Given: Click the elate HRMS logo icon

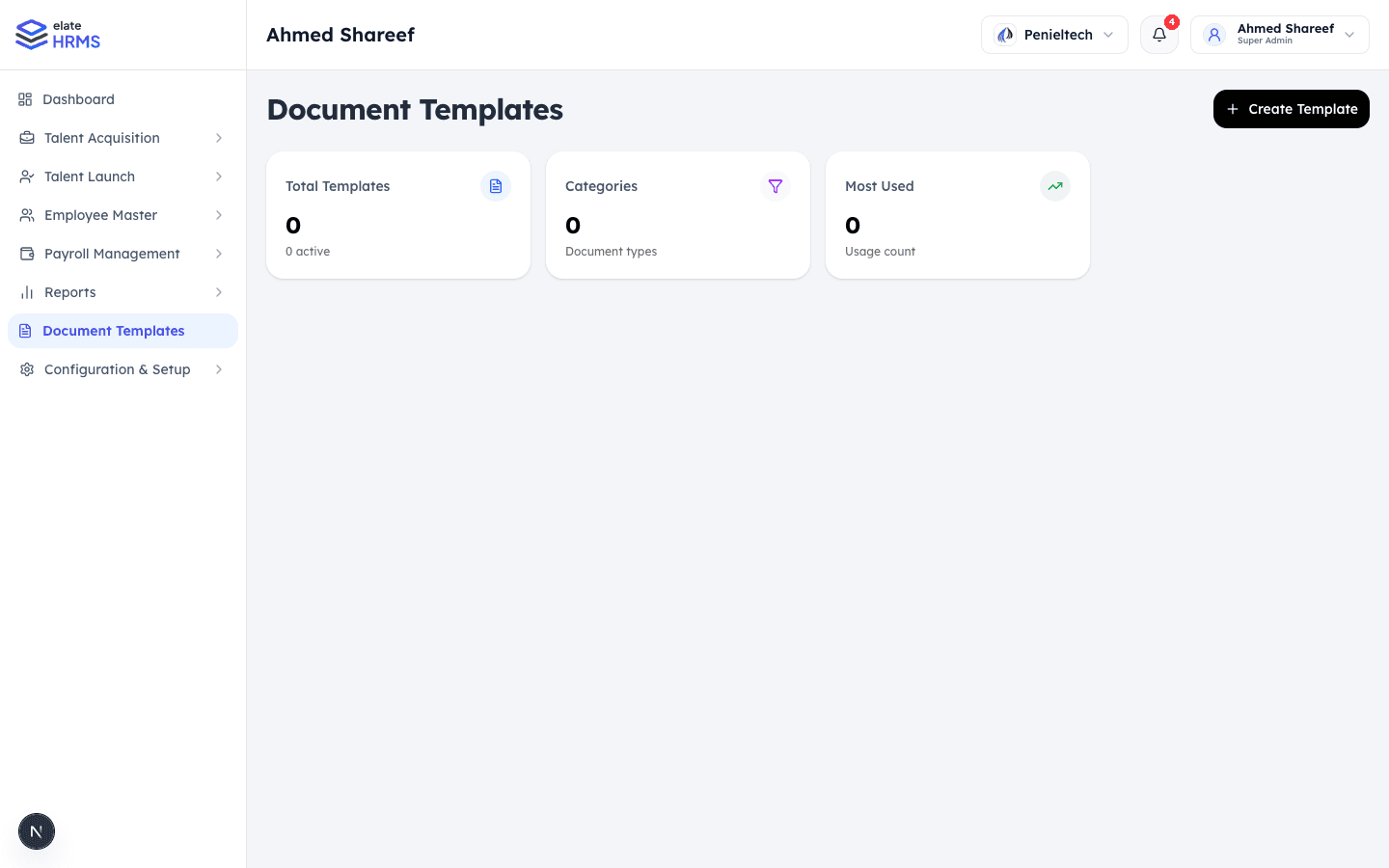Looking at the screenshot, I should tap(30, 34).
